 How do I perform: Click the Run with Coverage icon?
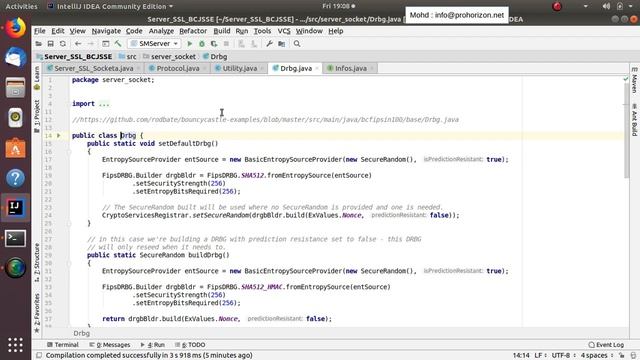tap(214, 44)
